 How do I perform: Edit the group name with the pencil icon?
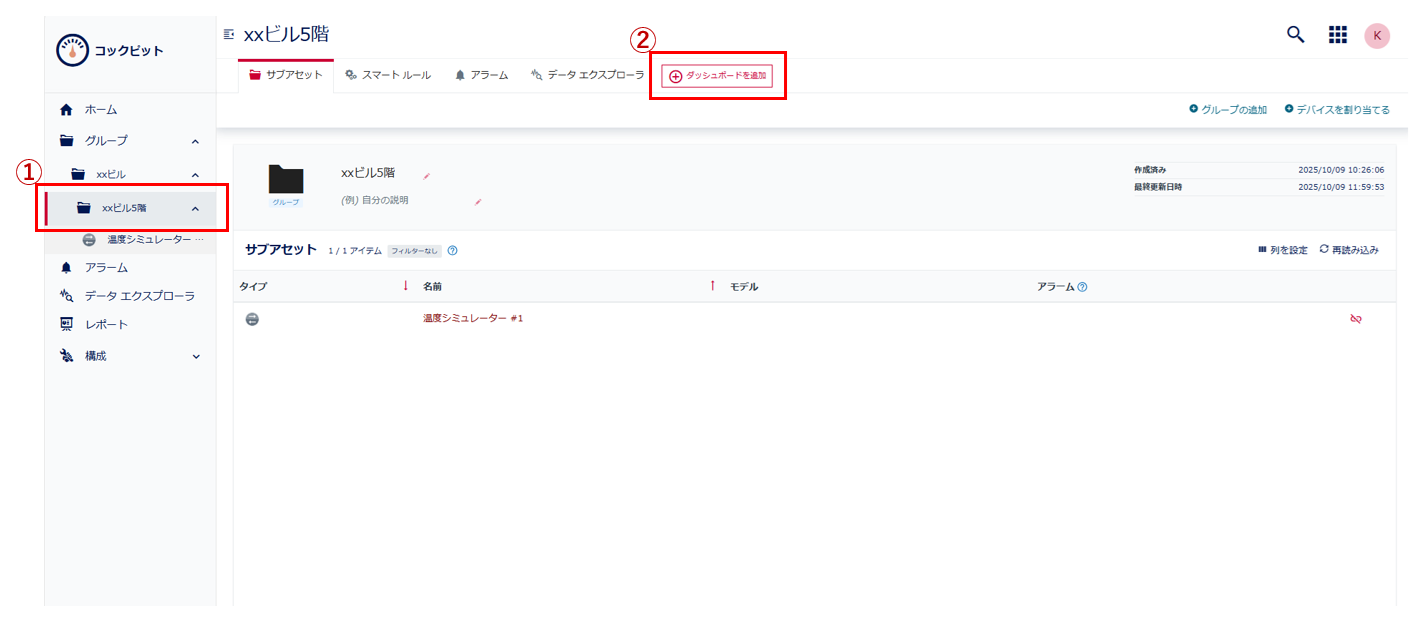click(x=427, y=176)
